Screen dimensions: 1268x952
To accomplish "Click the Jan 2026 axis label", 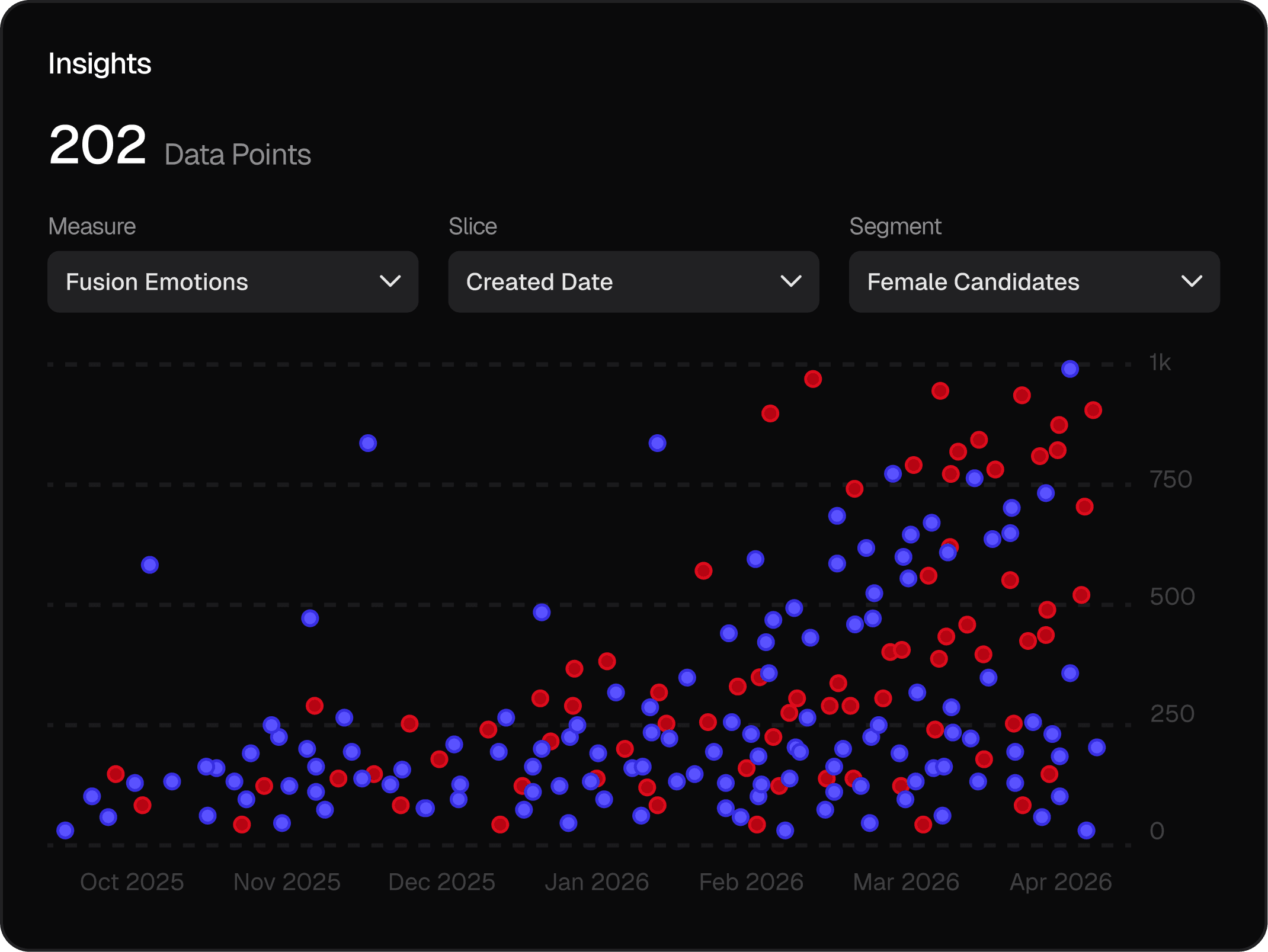I will coord(597,882).
